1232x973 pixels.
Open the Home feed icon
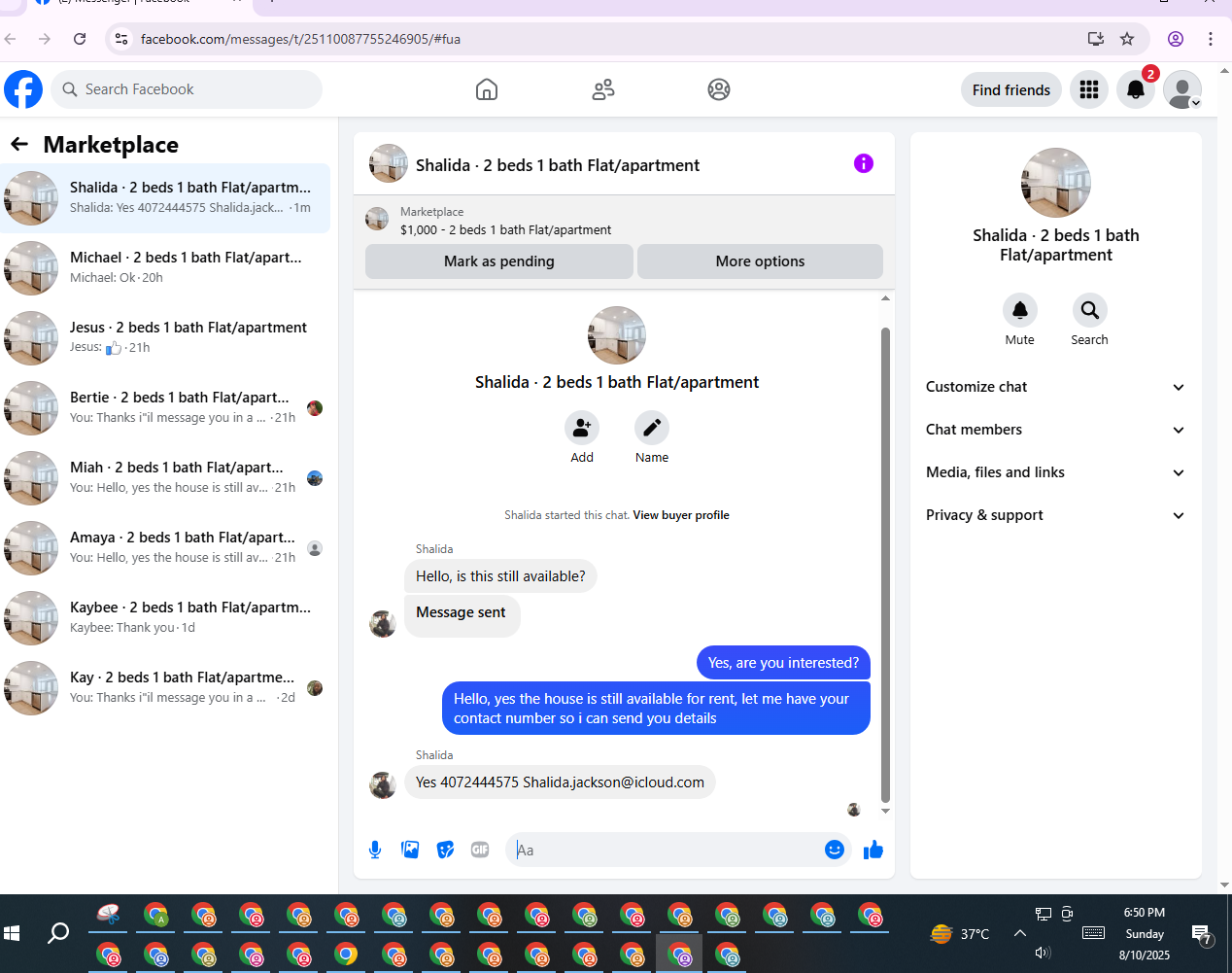487,89
